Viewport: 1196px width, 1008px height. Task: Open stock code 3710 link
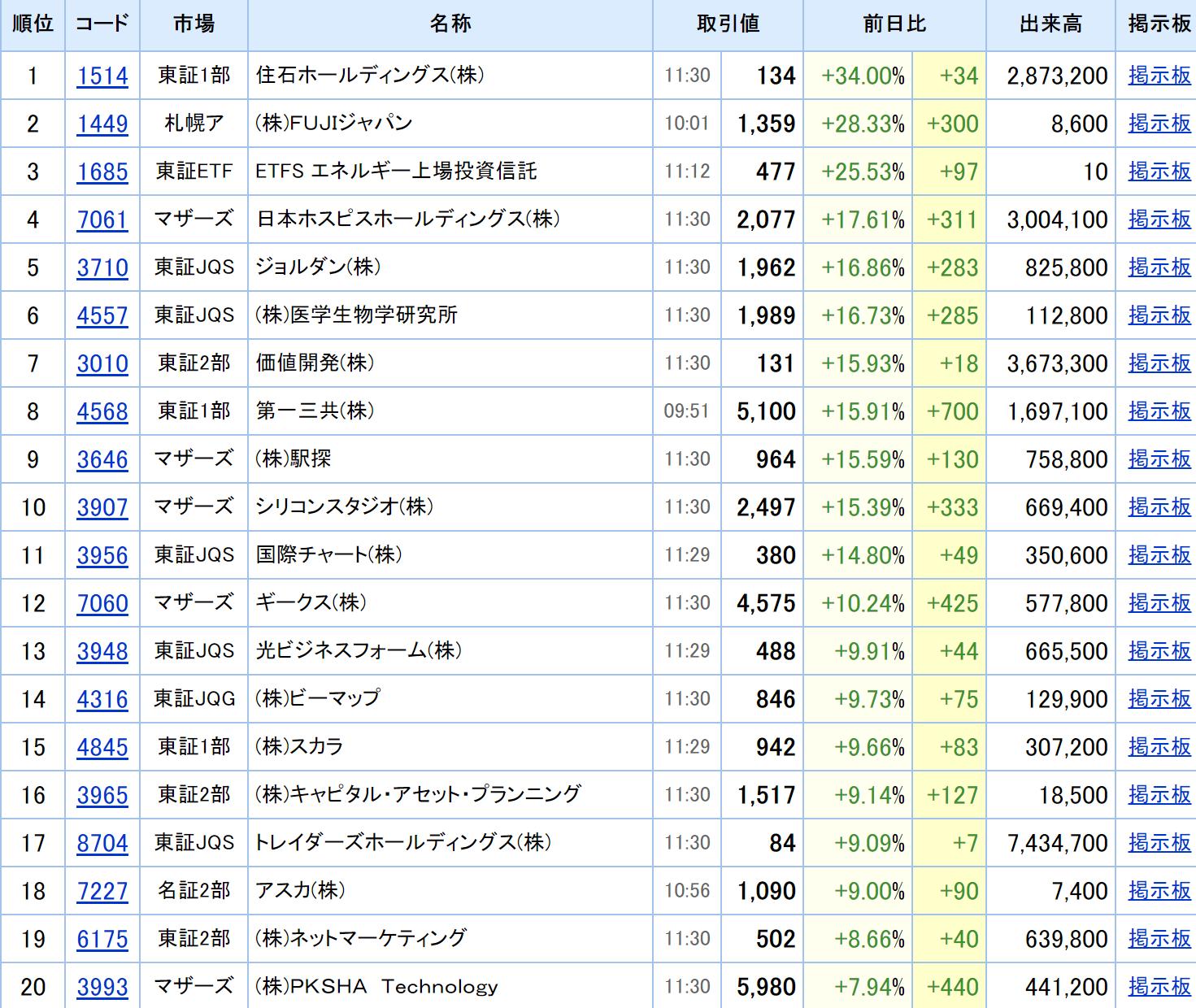(102, 267)
